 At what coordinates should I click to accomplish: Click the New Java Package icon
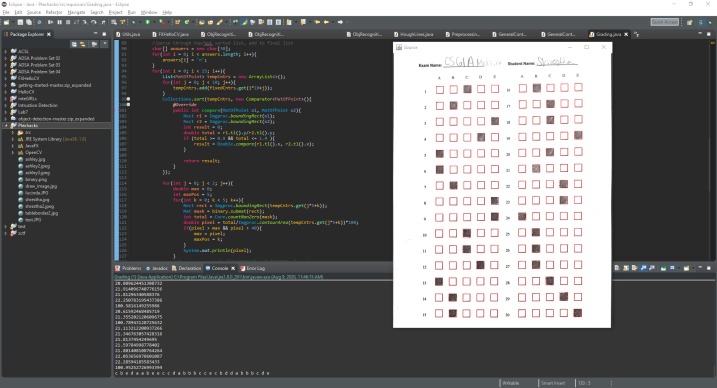coord(177,22)
